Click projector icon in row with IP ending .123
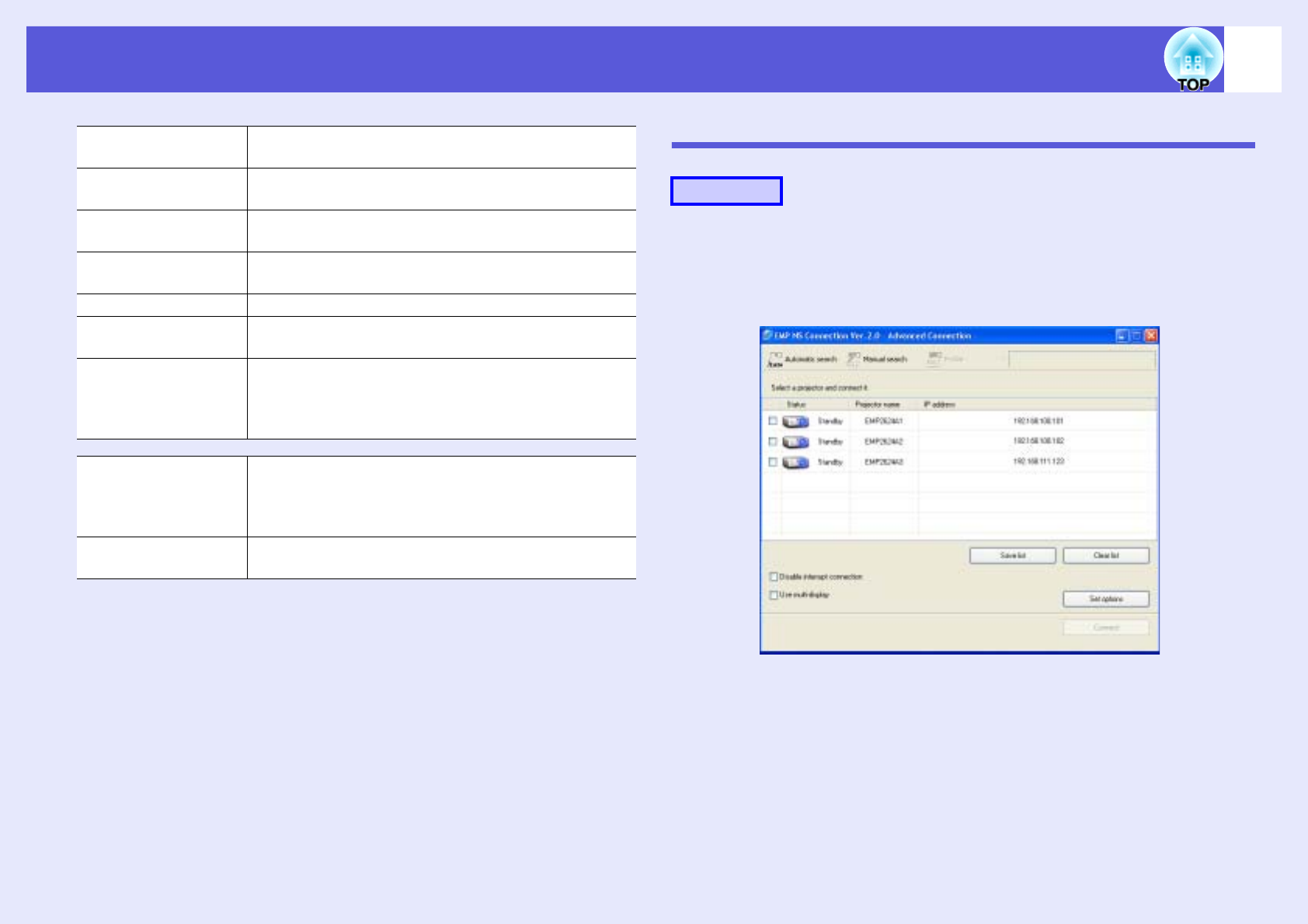This screenshot has width=1308, height=924. tap(795, 462)
